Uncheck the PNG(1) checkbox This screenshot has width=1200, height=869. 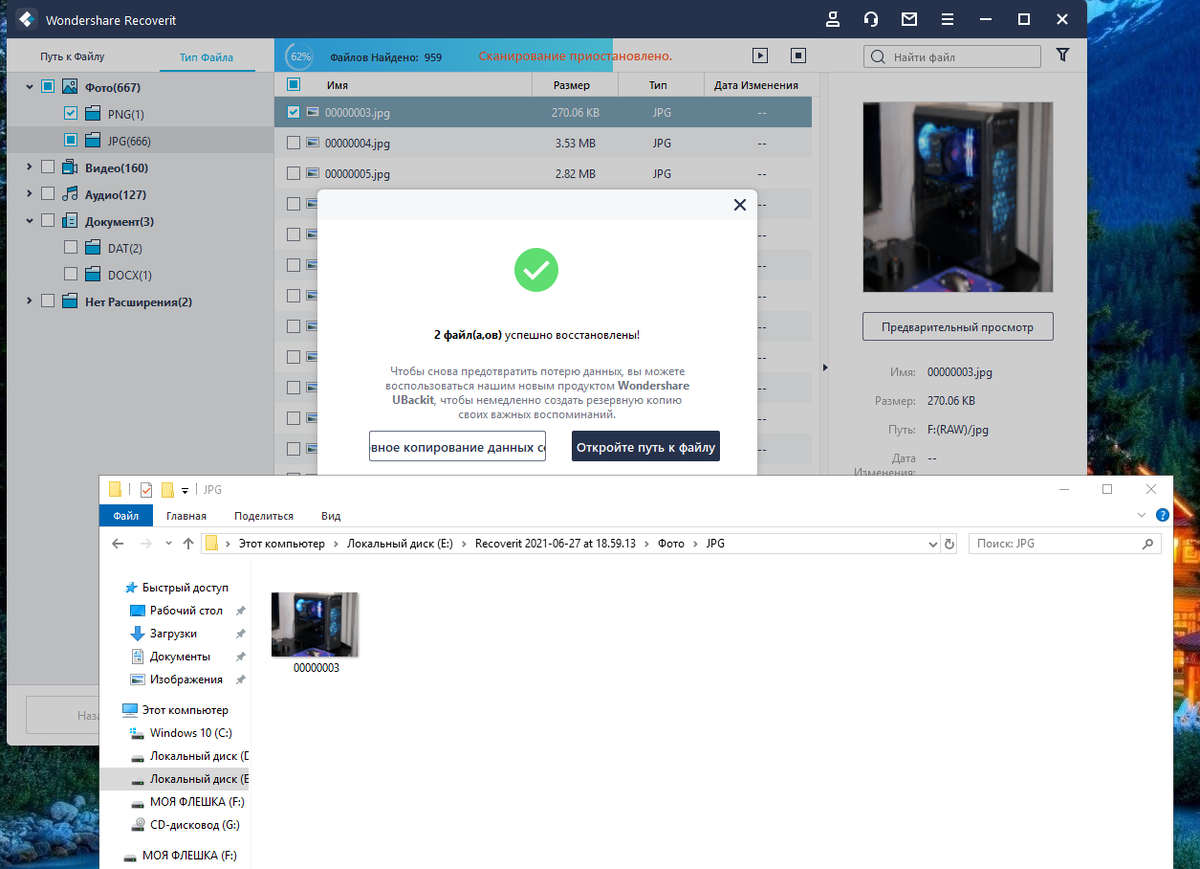(x=70, y=114)
